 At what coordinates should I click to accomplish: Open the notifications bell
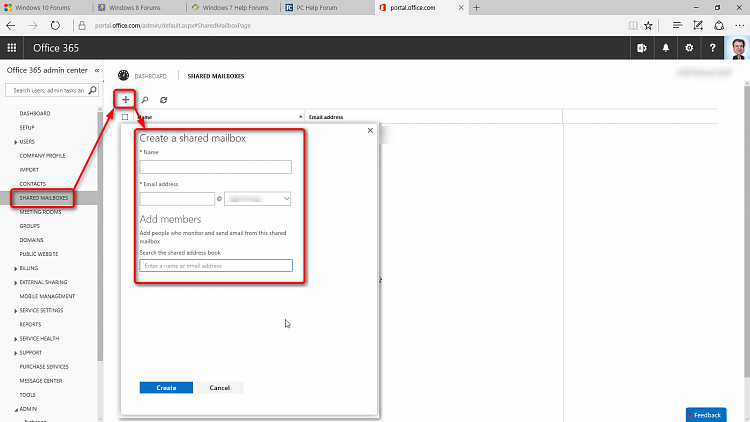[x=665, y=48]
